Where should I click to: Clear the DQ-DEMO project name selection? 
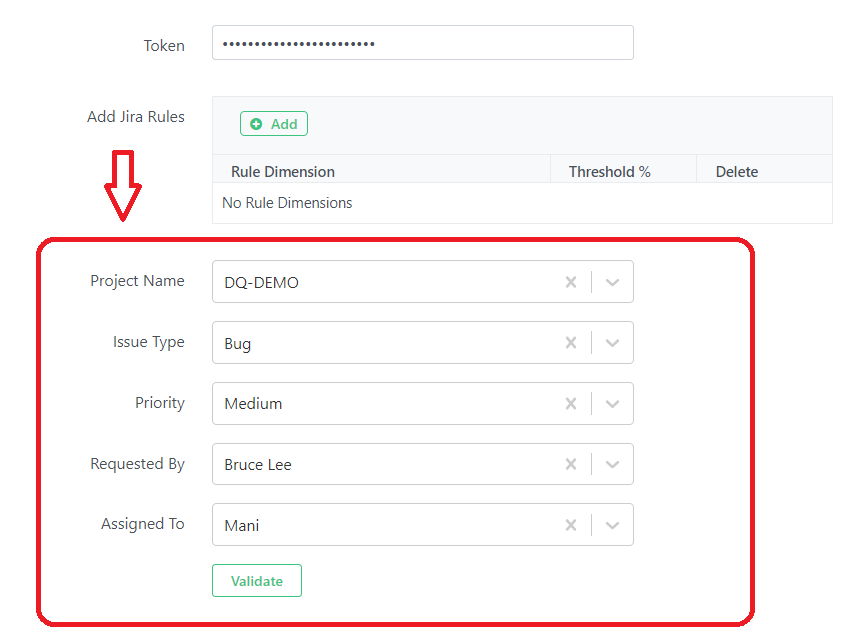571,282
